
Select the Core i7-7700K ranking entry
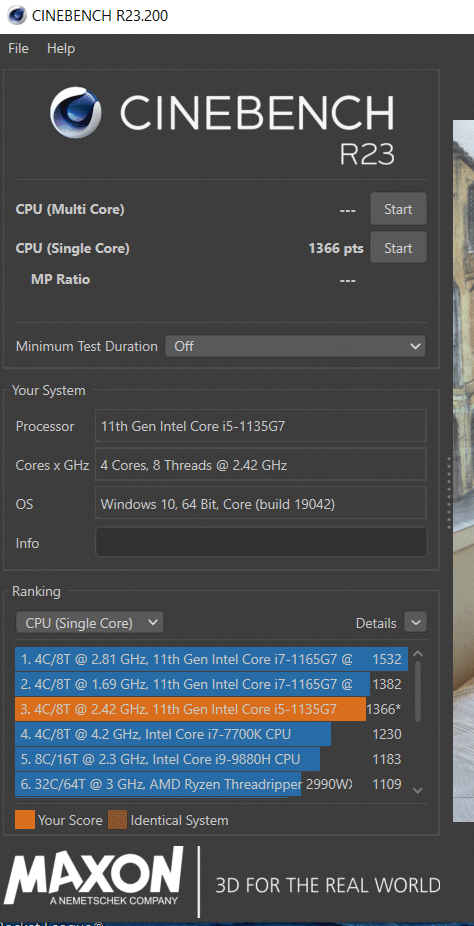click(x=211, y=734)
